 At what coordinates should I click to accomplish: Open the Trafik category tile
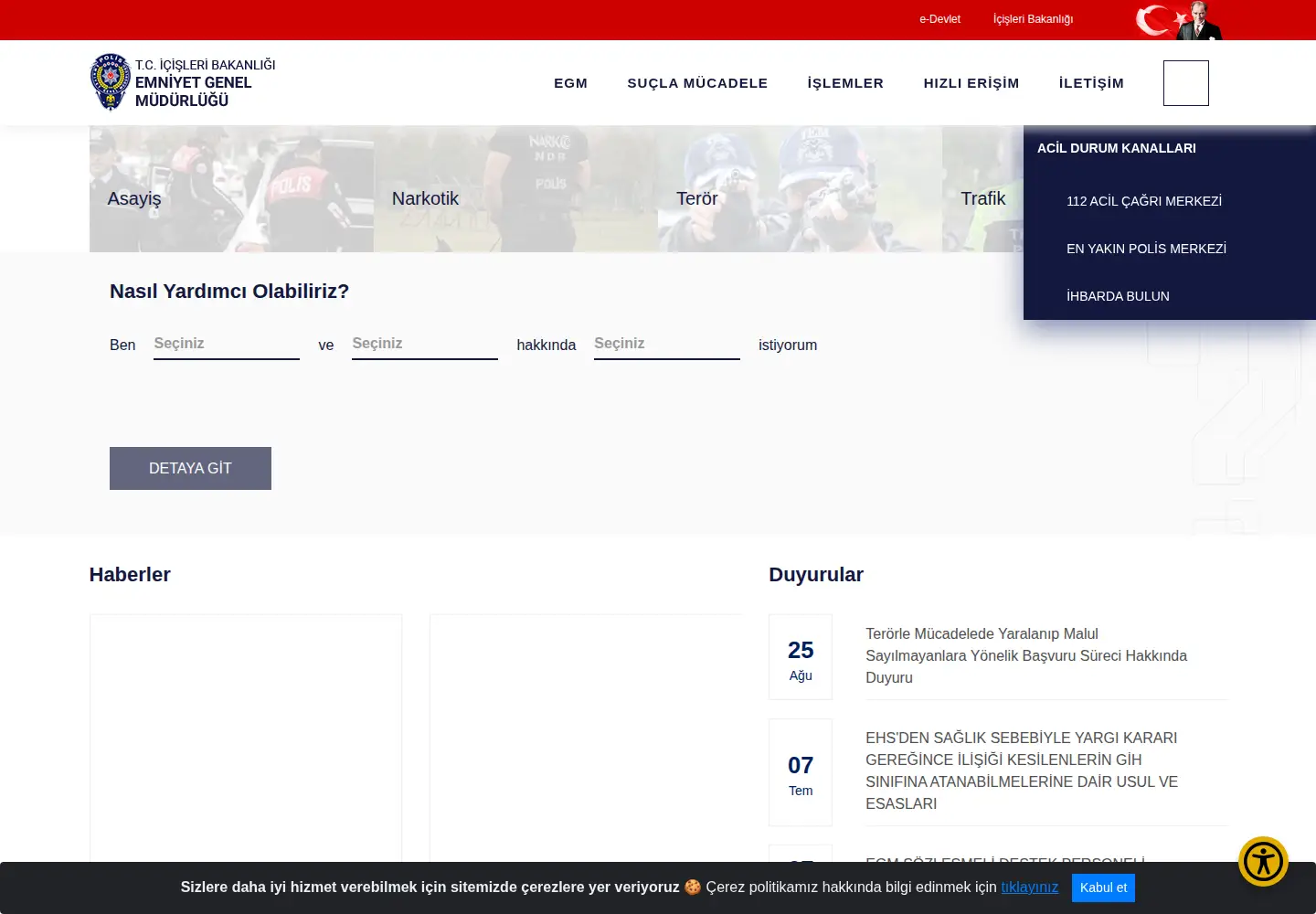tap(983, 189)
